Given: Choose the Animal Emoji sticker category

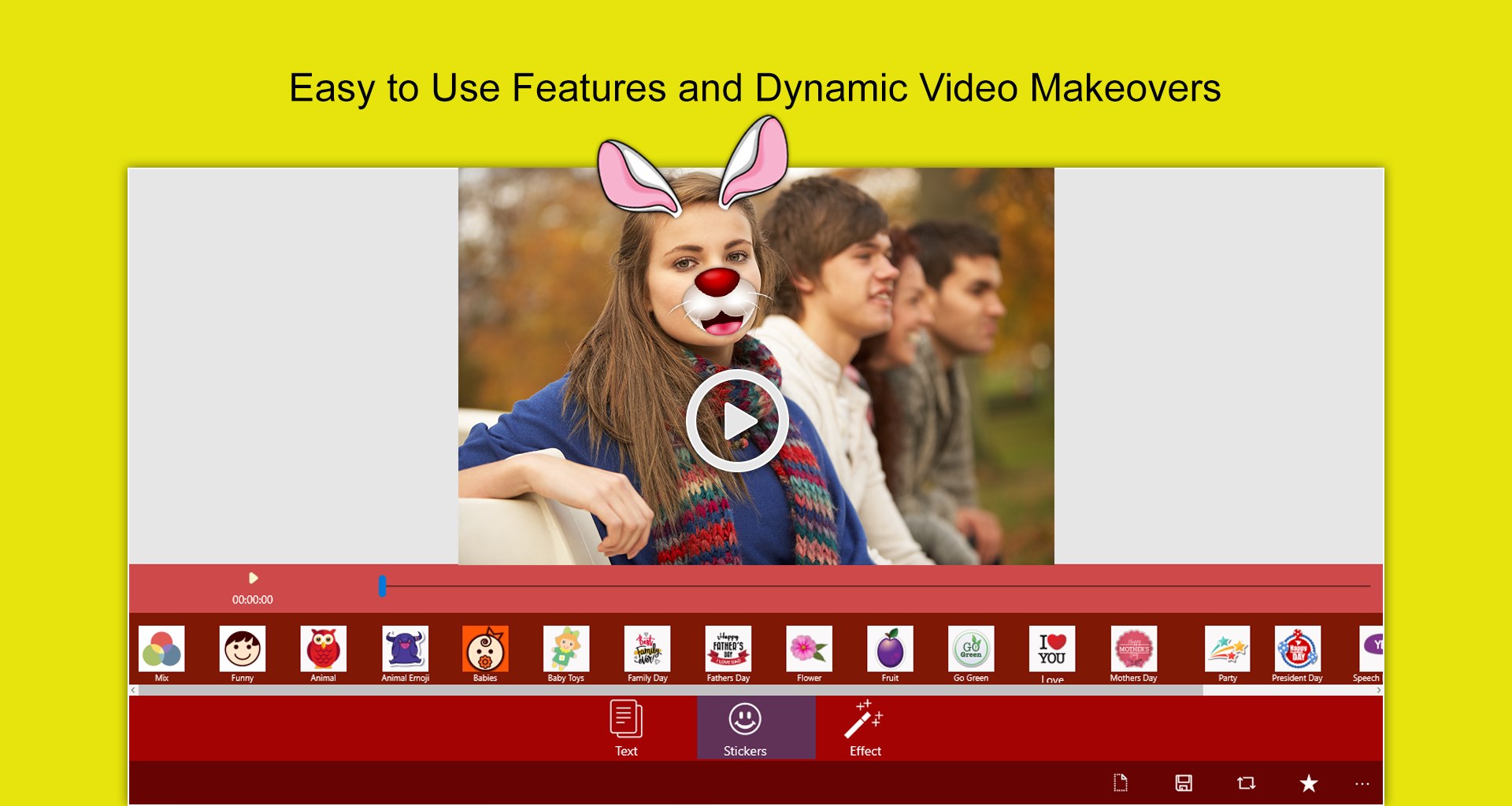Looking at the screenshot, I should (405, 653).
